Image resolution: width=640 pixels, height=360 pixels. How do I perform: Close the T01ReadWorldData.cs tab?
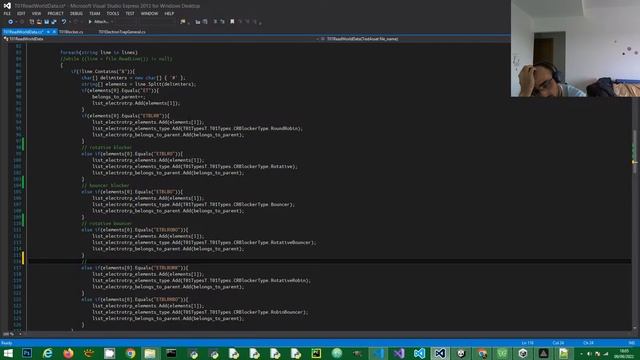pyautogui.click(x=54, y=32)
